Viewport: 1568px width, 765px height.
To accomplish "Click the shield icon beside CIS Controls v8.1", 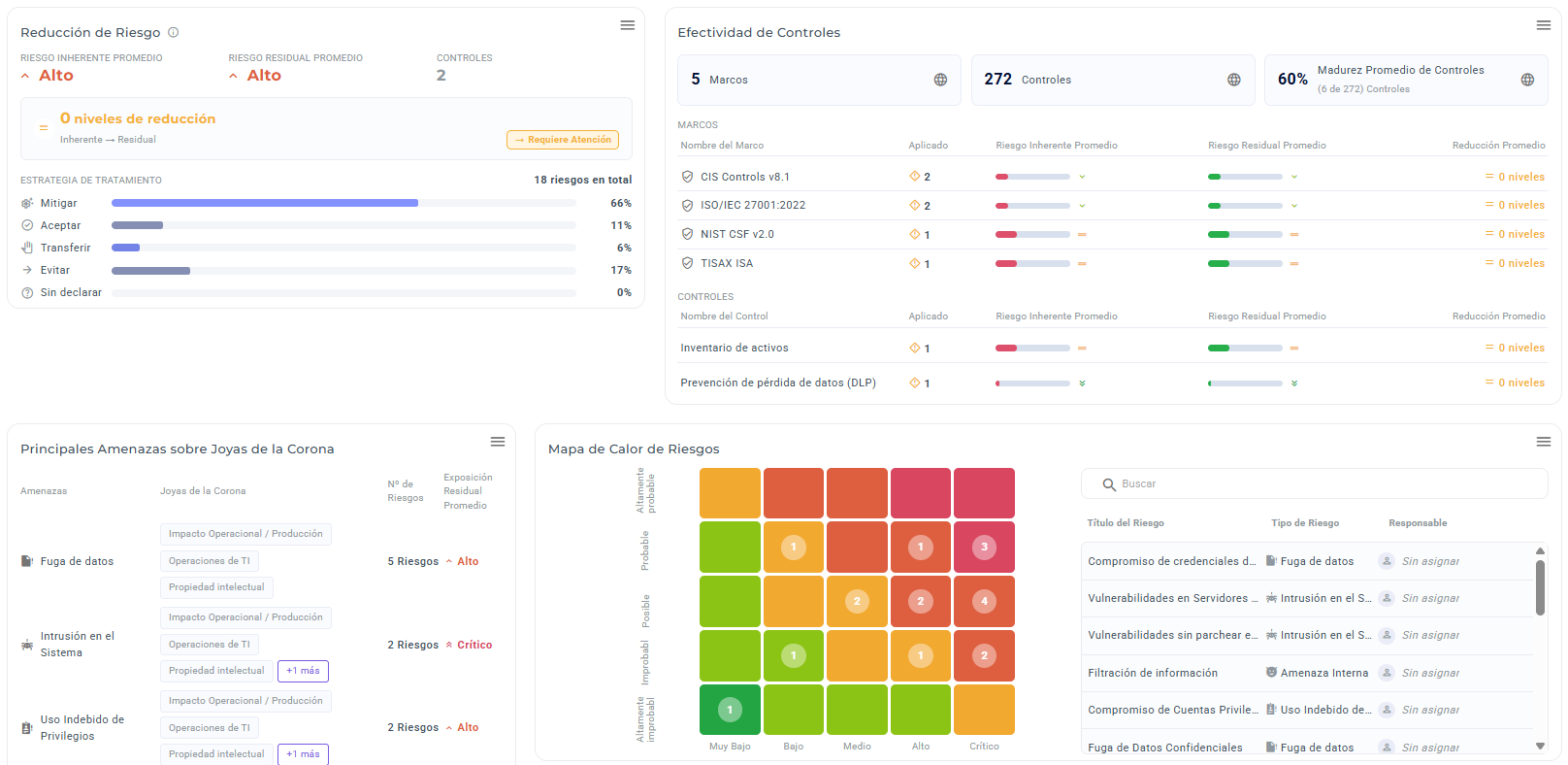I will (688, 177).
